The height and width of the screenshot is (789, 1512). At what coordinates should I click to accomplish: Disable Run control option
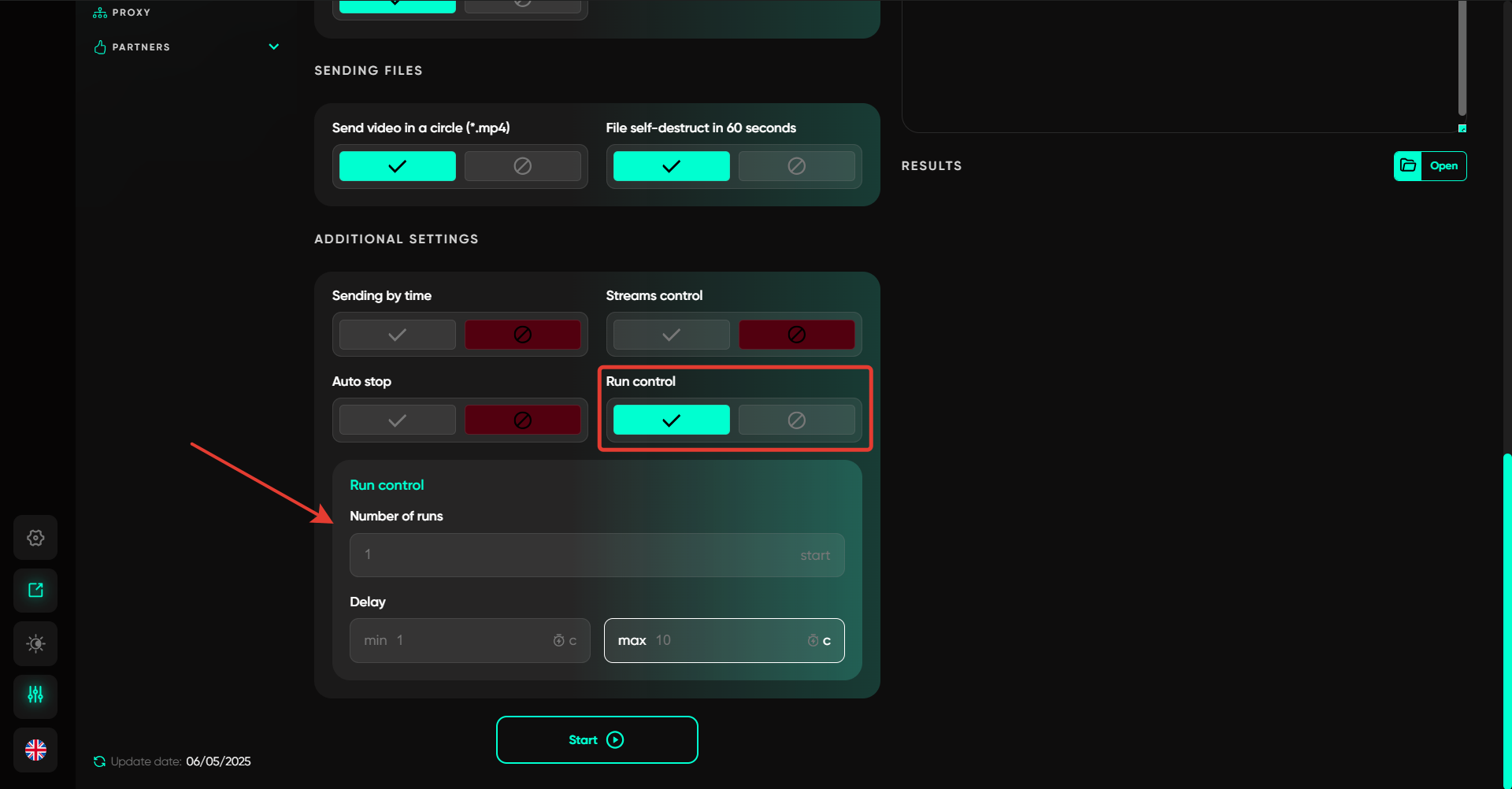796,420
